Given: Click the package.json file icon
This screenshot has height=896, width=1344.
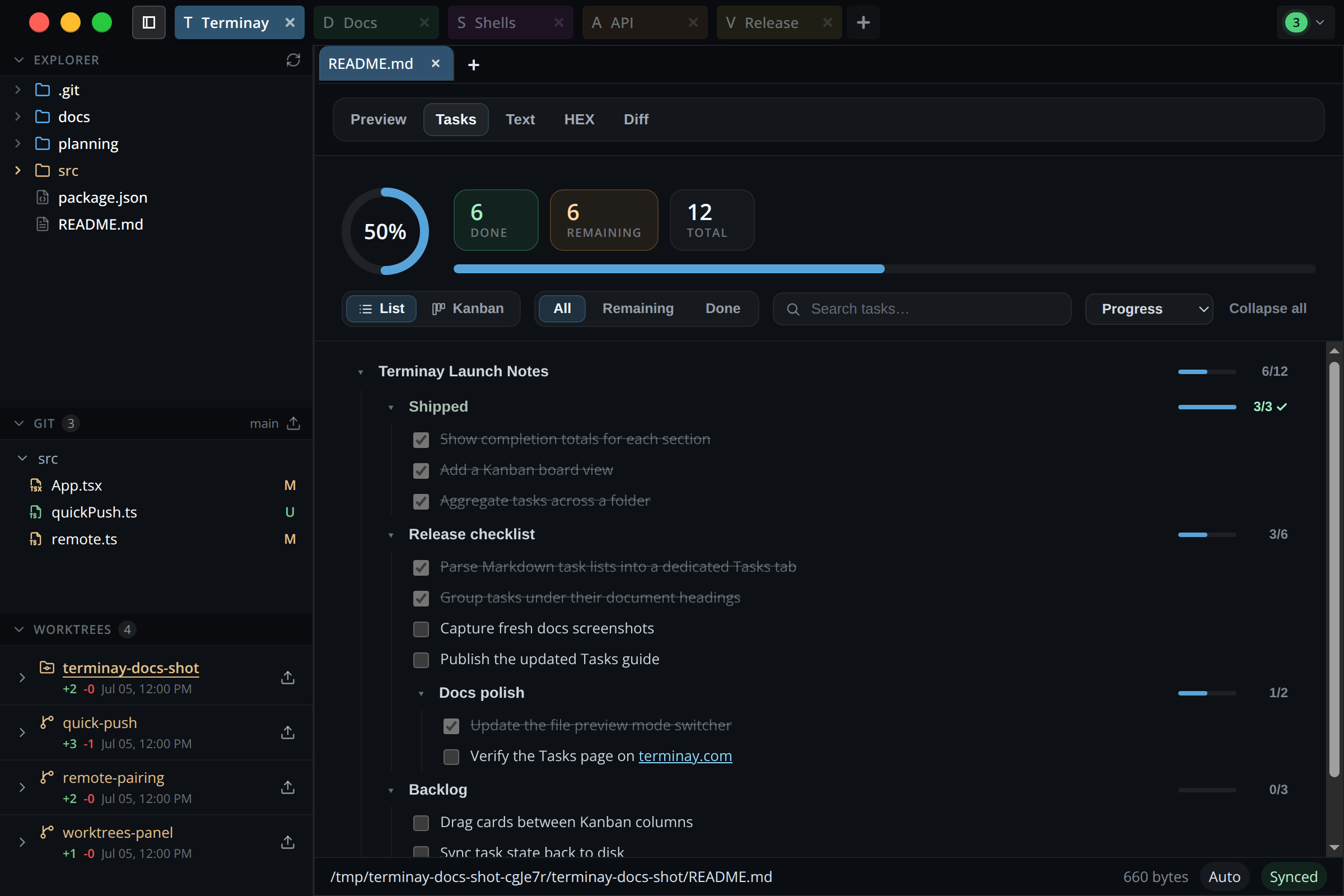Looking at the screenshot, I should (x=43, y=197).
